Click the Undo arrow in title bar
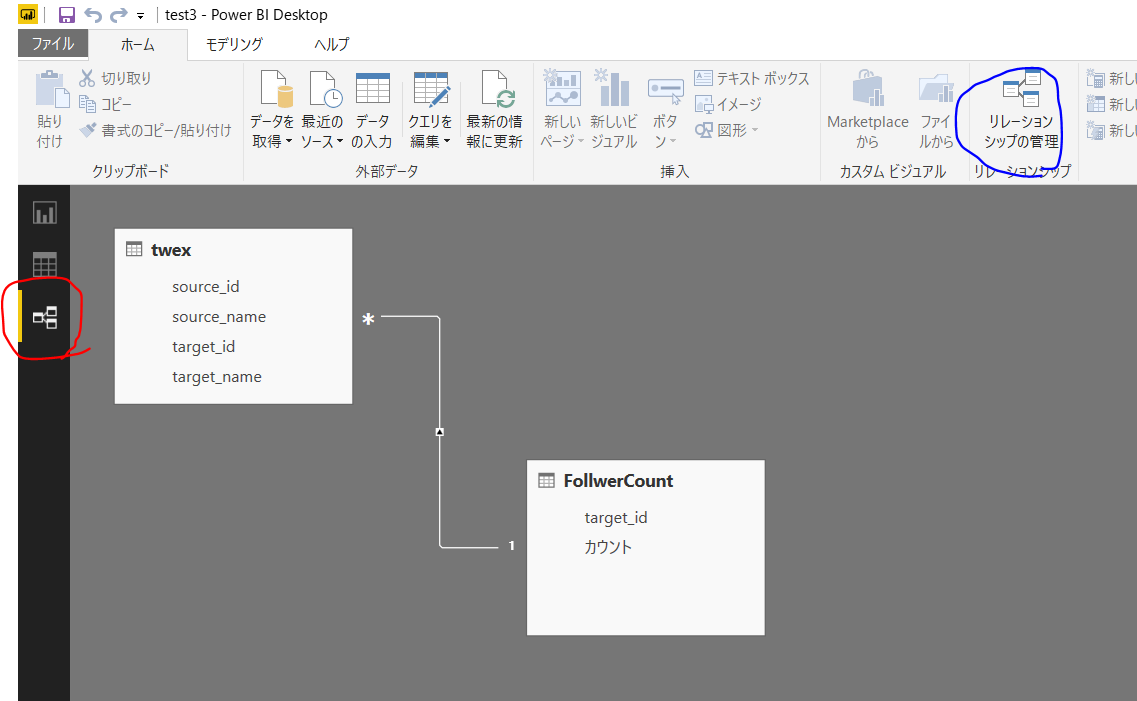The height and width of the screenshot is (701, 1137). coord(93,14)
